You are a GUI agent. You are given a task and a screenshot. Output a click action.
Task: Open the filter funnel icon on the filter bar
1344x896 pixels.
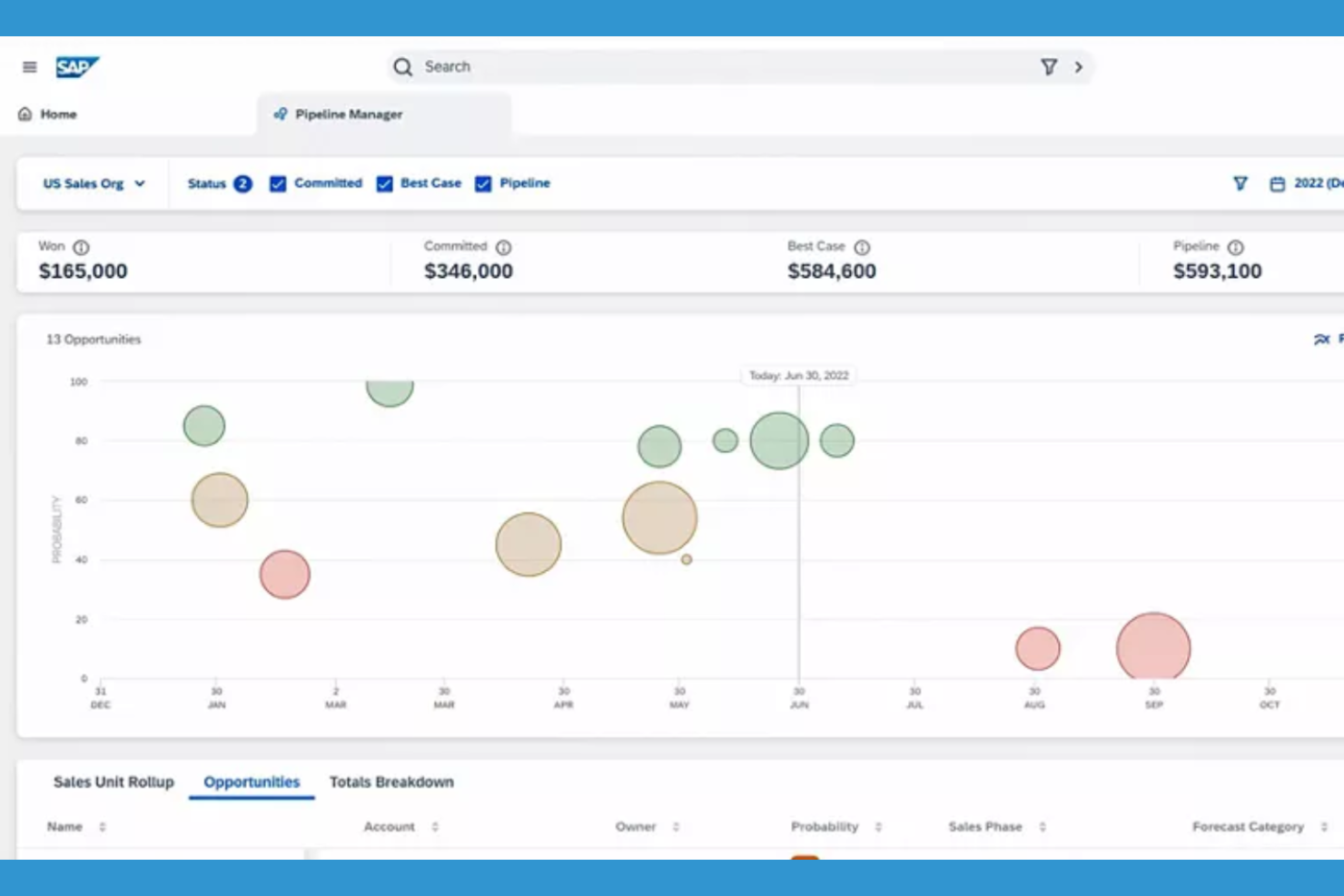click(x=1240, y=182)
